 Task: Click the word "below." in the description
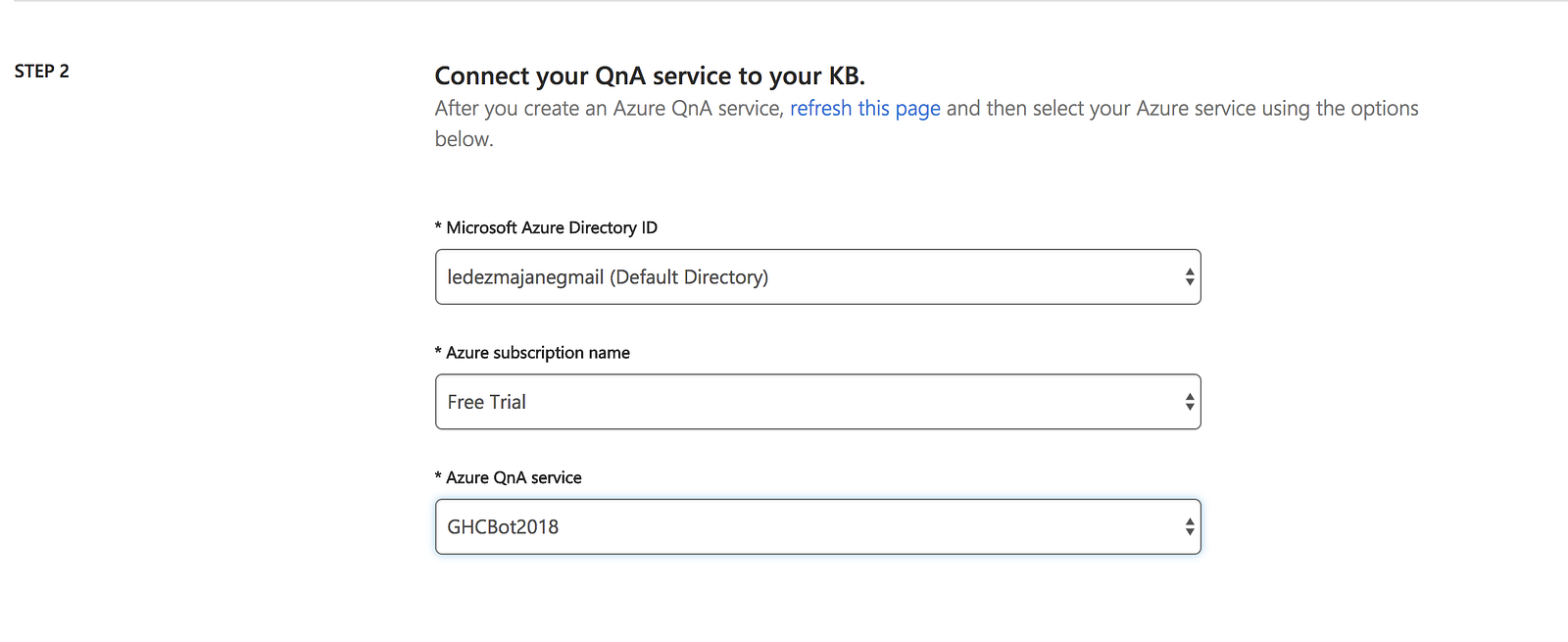point(465,139)
